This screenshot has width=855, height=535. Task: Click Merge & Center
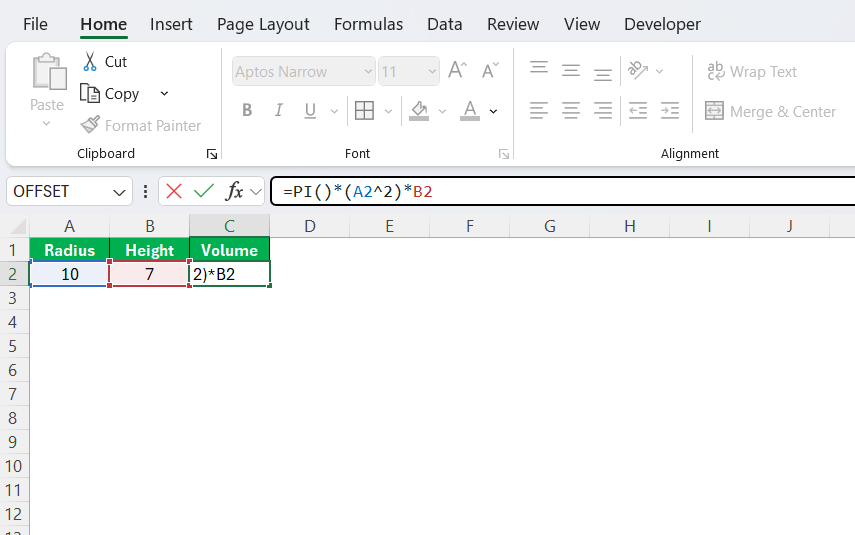[770, 111]
